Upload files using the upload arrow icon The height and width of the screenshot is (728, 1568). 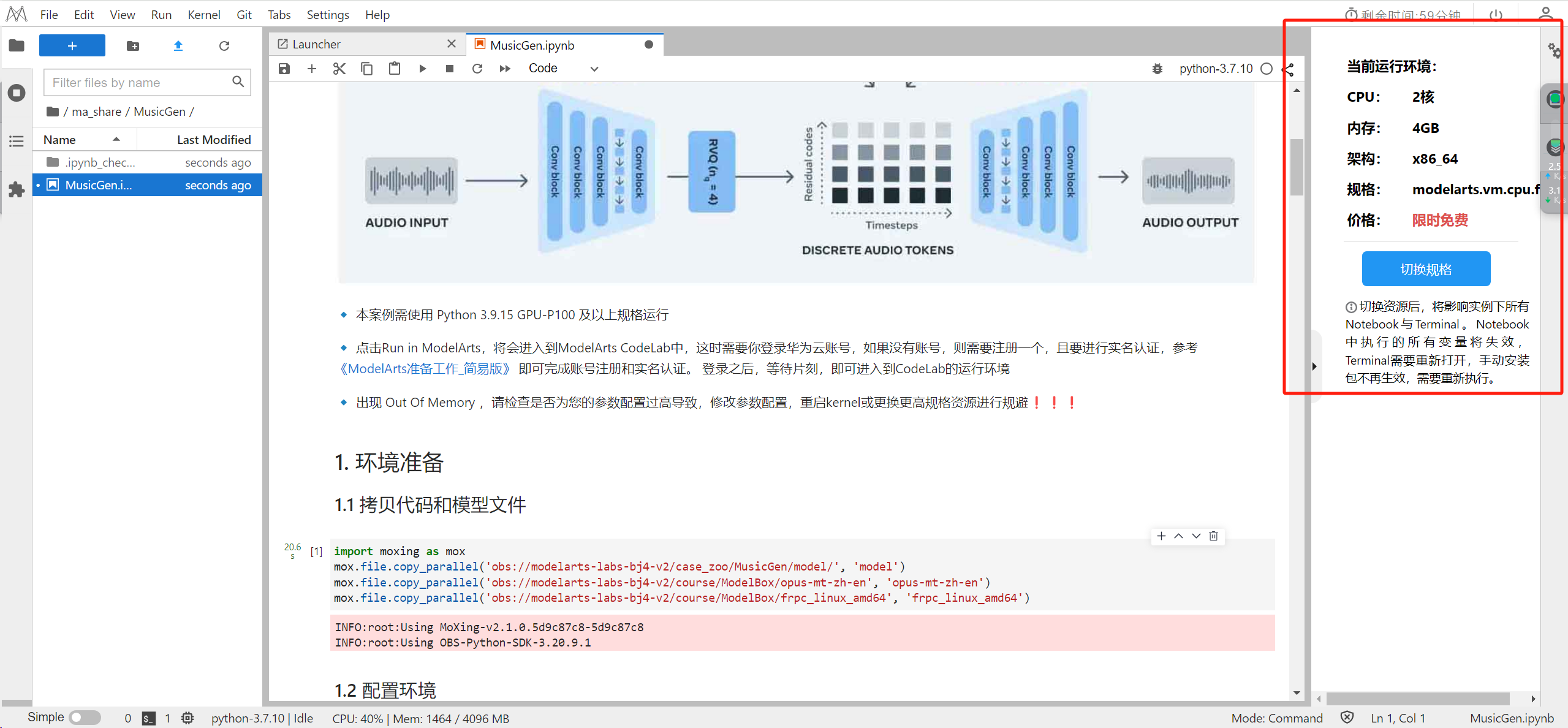point(178,46)
